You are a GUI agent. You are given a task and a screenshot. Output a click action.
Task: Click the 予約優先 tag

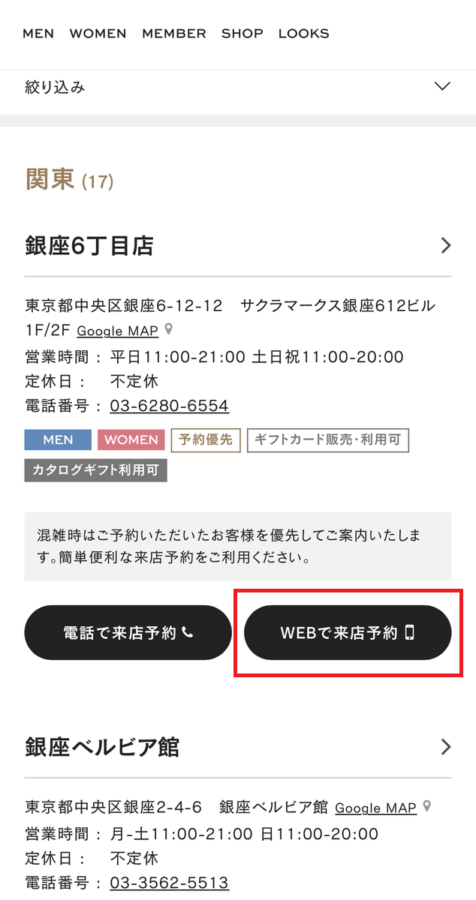point(206,440)
